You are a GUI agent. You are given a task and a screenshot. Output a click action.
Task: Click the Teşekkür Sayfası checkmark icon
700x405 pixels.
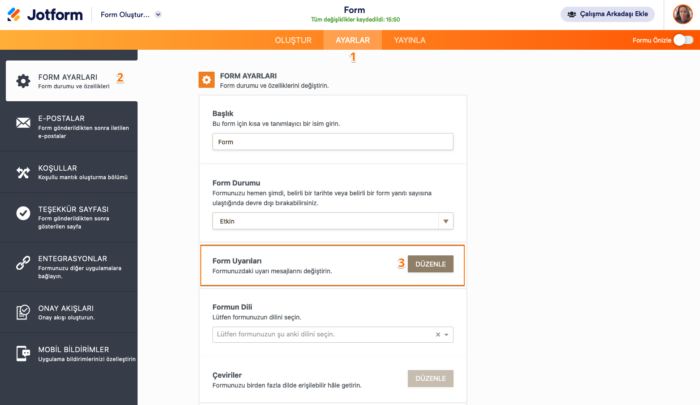click(x=23, y=213)
